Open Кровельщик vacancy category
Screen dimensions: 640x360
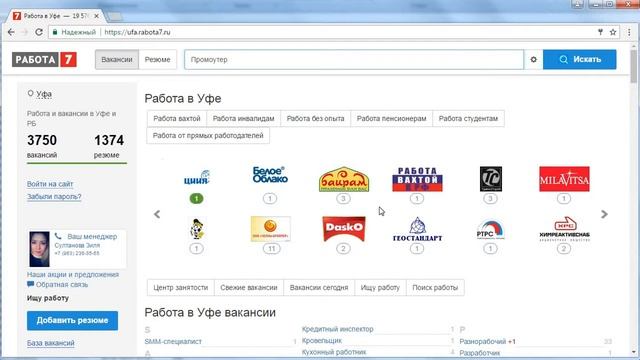pyautogui.click(x=322, y=340)
